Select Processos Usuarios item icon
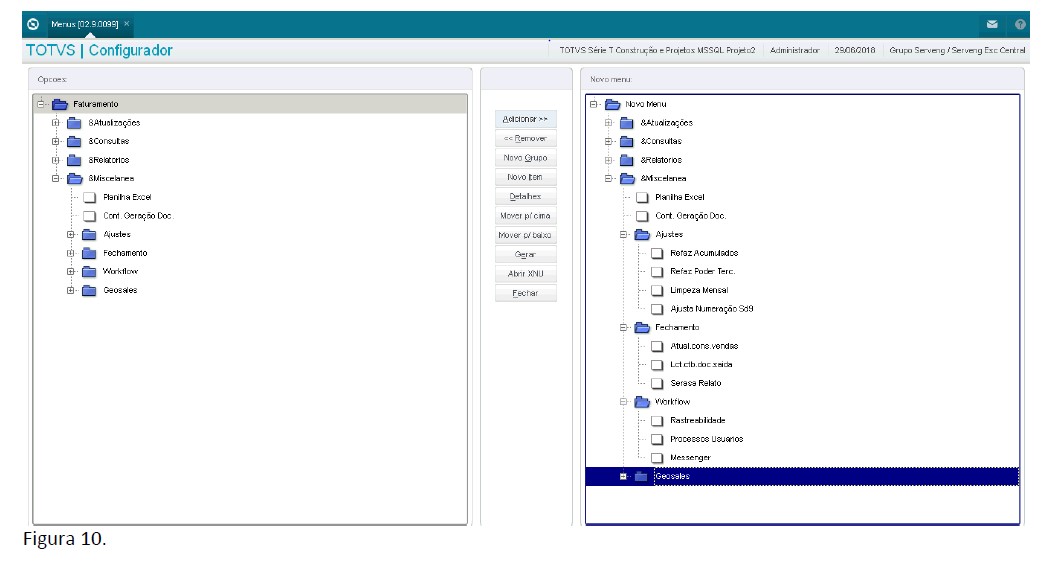The width and height of the screenshot is (1044, 566). 657,439
